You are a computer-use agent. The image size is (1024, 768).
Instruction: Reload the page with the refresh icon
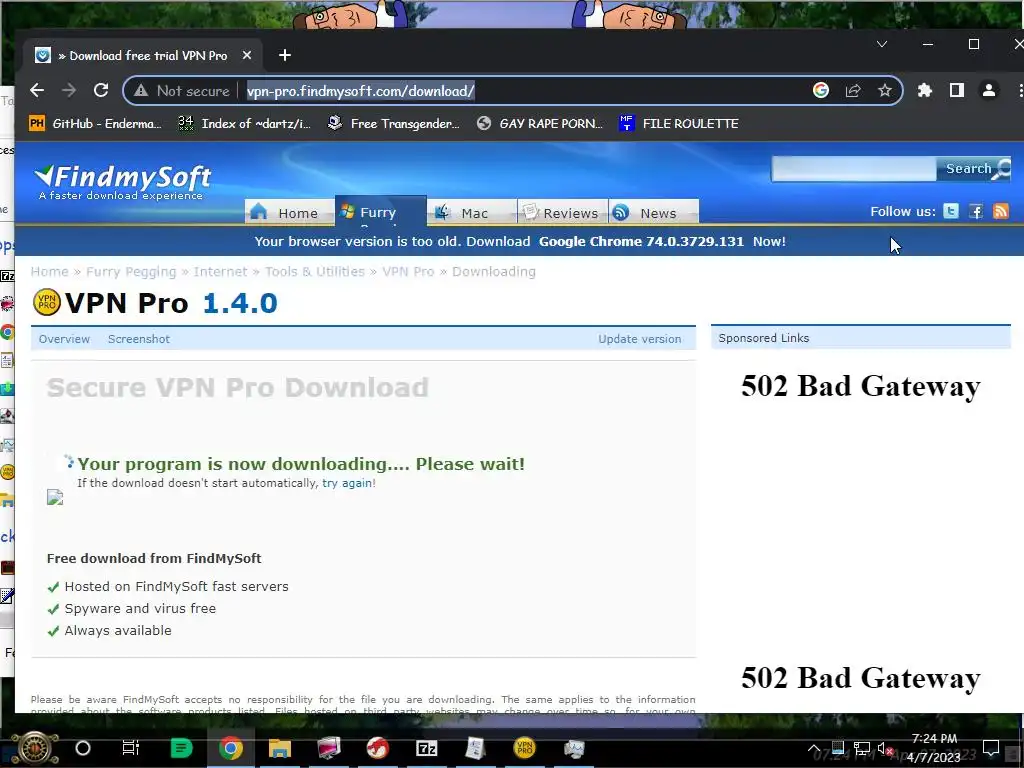click(x=101, y=90)
